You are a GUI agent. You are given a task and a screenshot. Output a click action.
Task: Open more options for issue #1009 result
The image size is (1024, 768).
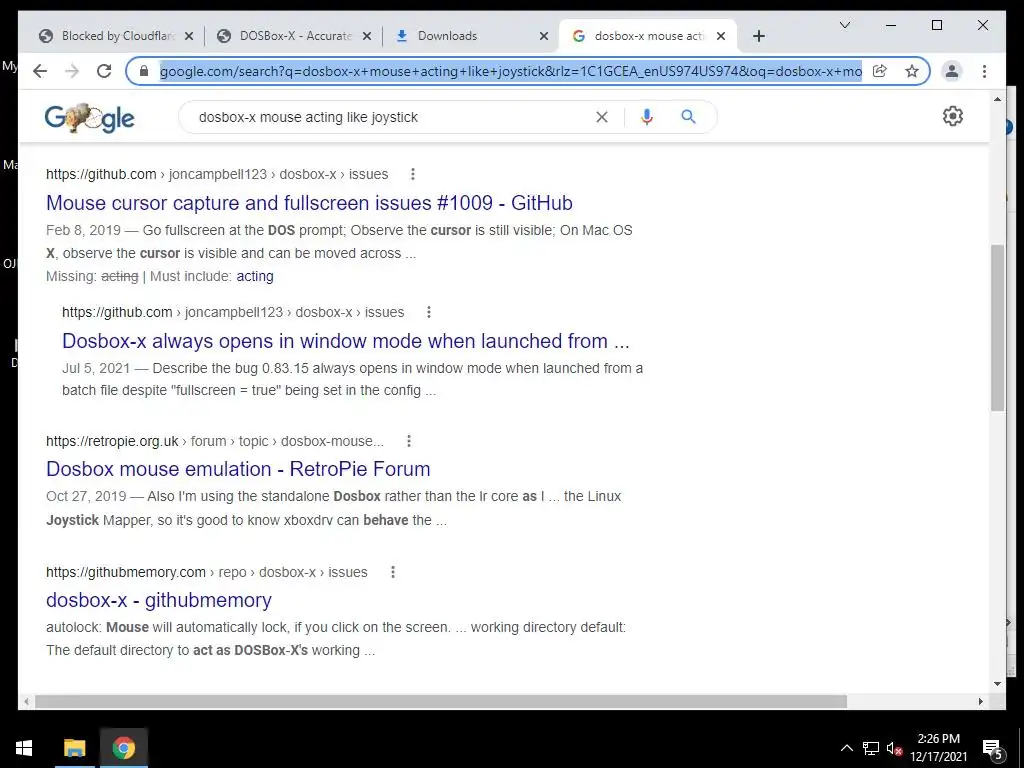click(413, 174)
